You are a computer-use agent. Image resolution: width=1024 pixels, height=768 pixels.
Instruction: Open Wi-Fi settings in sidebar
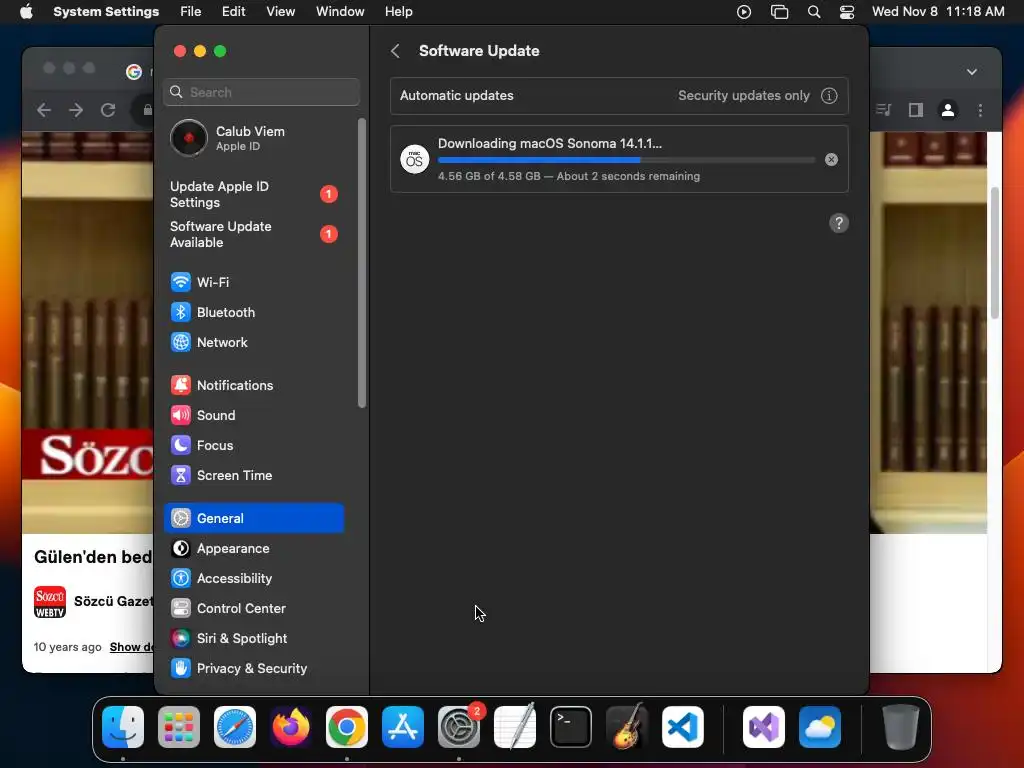click(x=253, y=282)
